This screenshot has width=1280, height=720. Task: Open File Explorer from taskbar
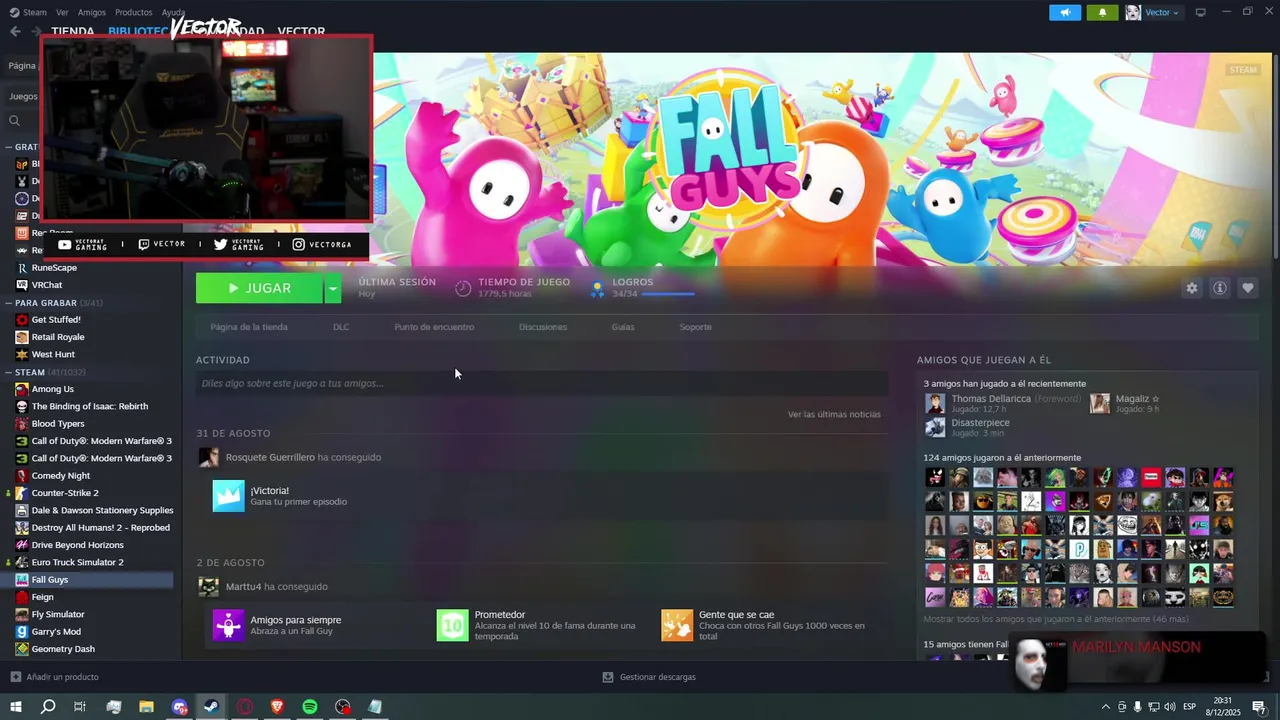click(x=146, y=707)
